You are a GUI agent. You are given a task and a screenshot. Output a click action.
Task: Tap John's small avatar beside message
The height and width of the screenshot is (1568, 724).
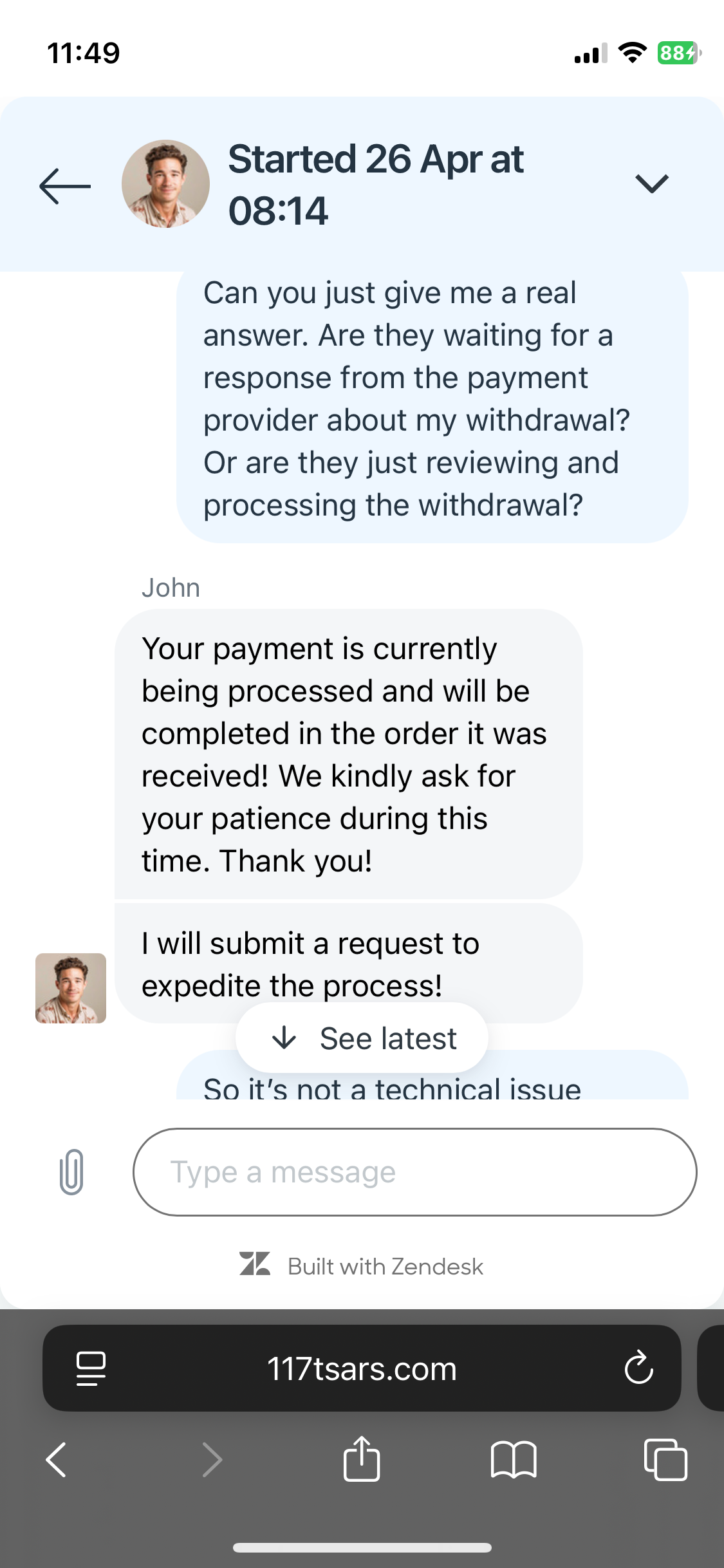click(x=71, y=988)
